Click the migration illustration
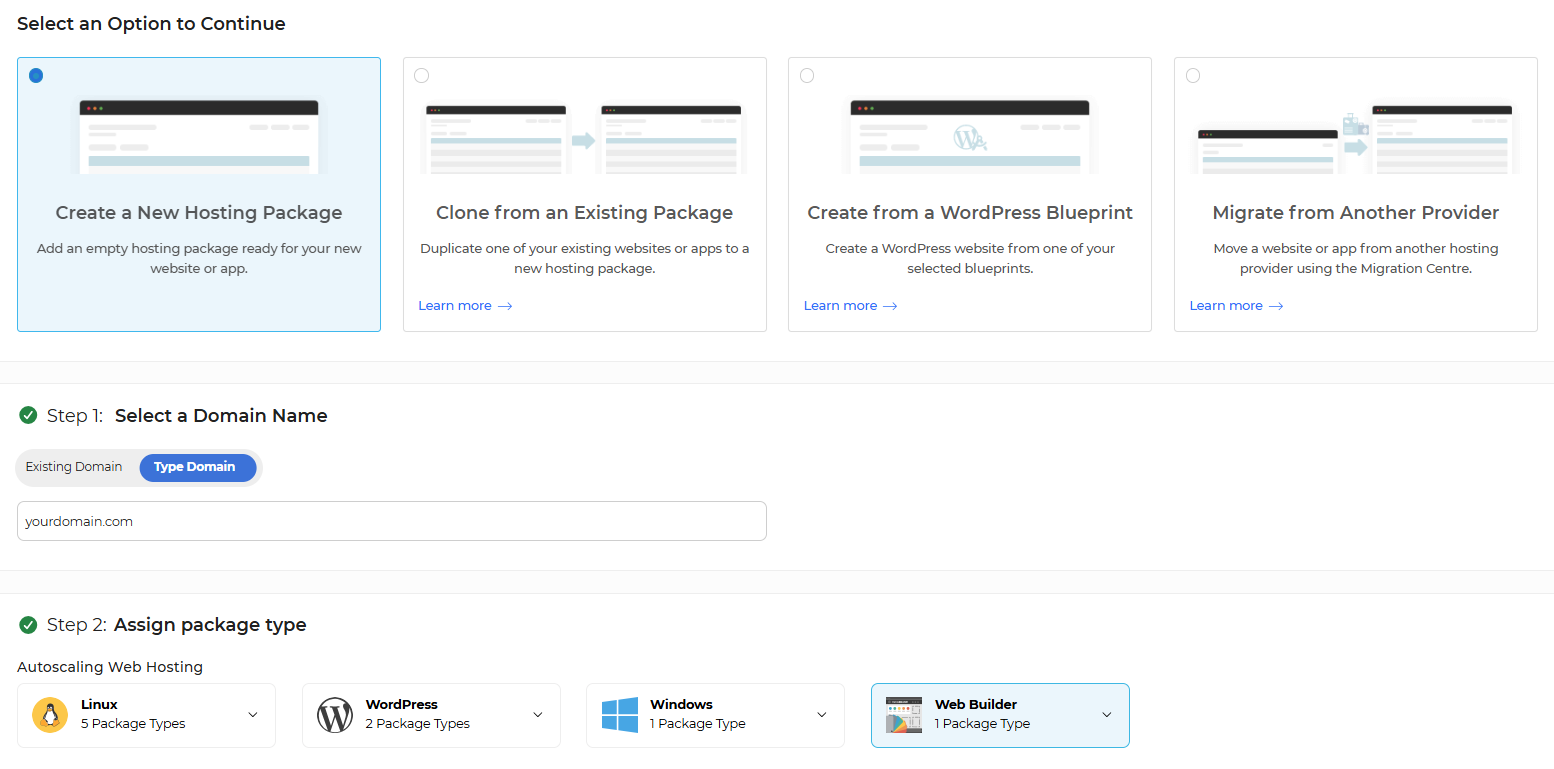1554x769 pixels. [x=1356, y=138]
